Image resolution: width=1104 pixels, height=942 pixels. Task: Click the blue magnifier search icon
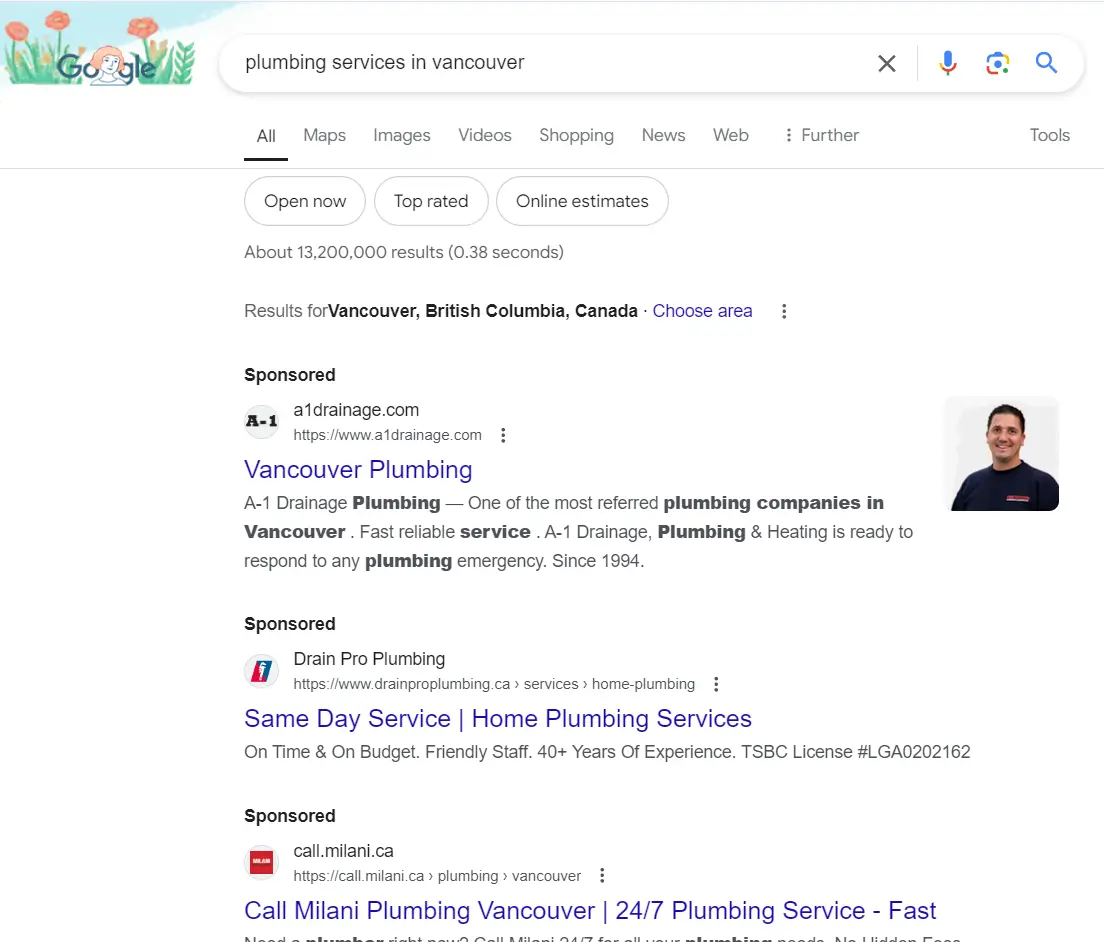1046,63
